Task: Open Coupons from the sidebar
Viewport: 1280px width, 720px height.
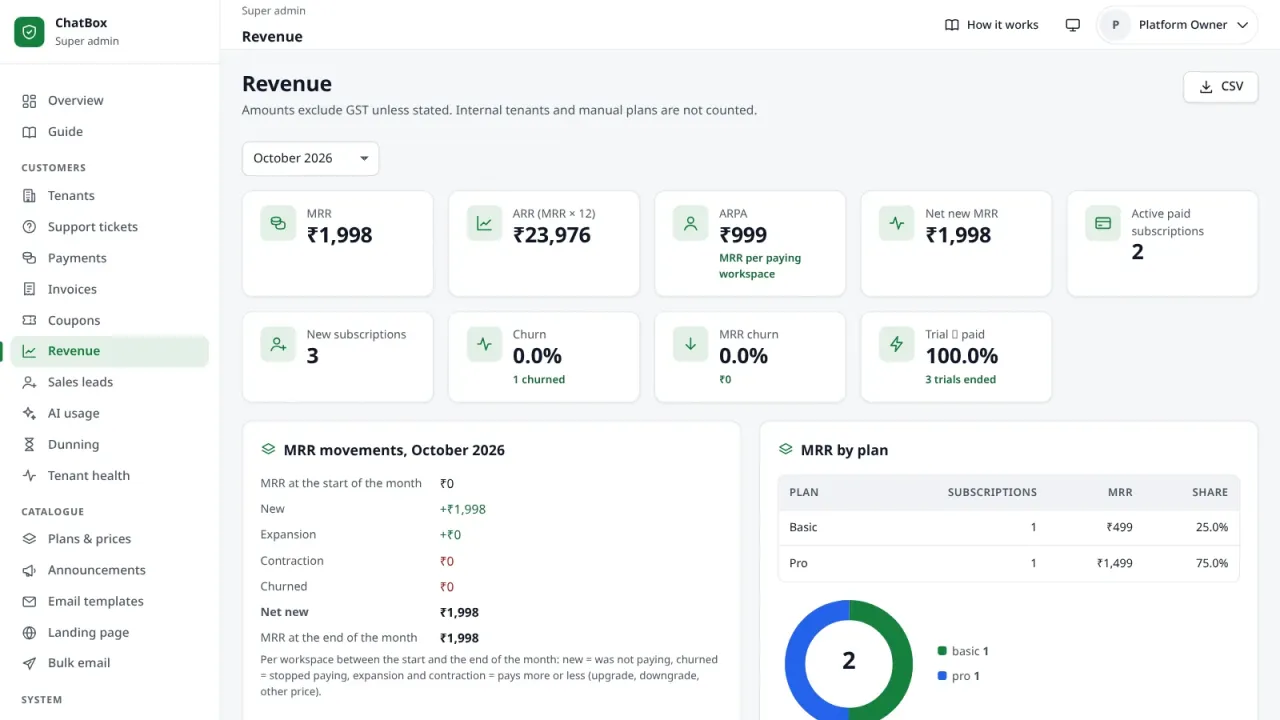Action: [x=109, y=320]
